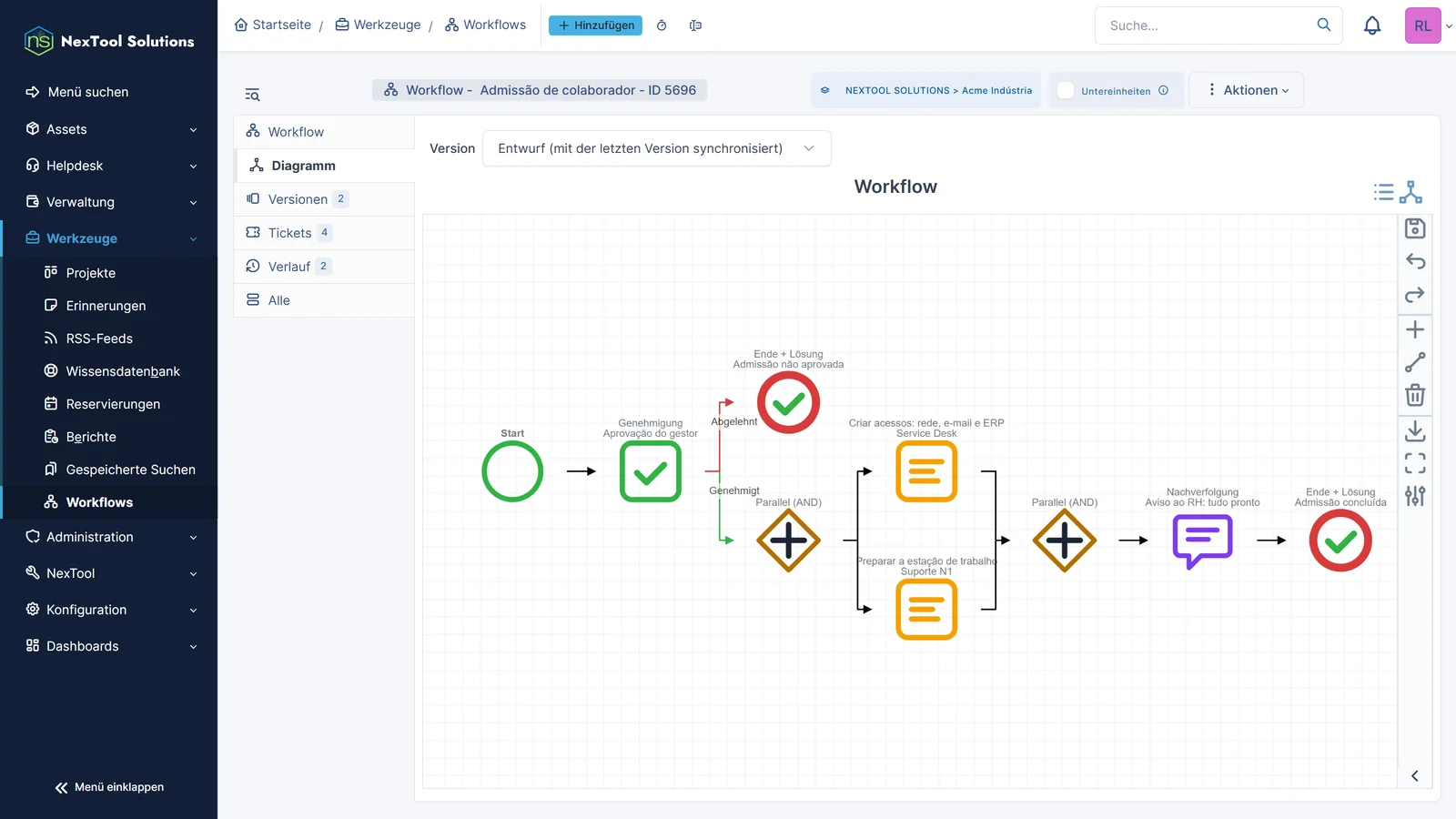Screen dimensions: 1456x819
Task: Select the Nachverfolgung message node
Action: tap(1202, 541)
